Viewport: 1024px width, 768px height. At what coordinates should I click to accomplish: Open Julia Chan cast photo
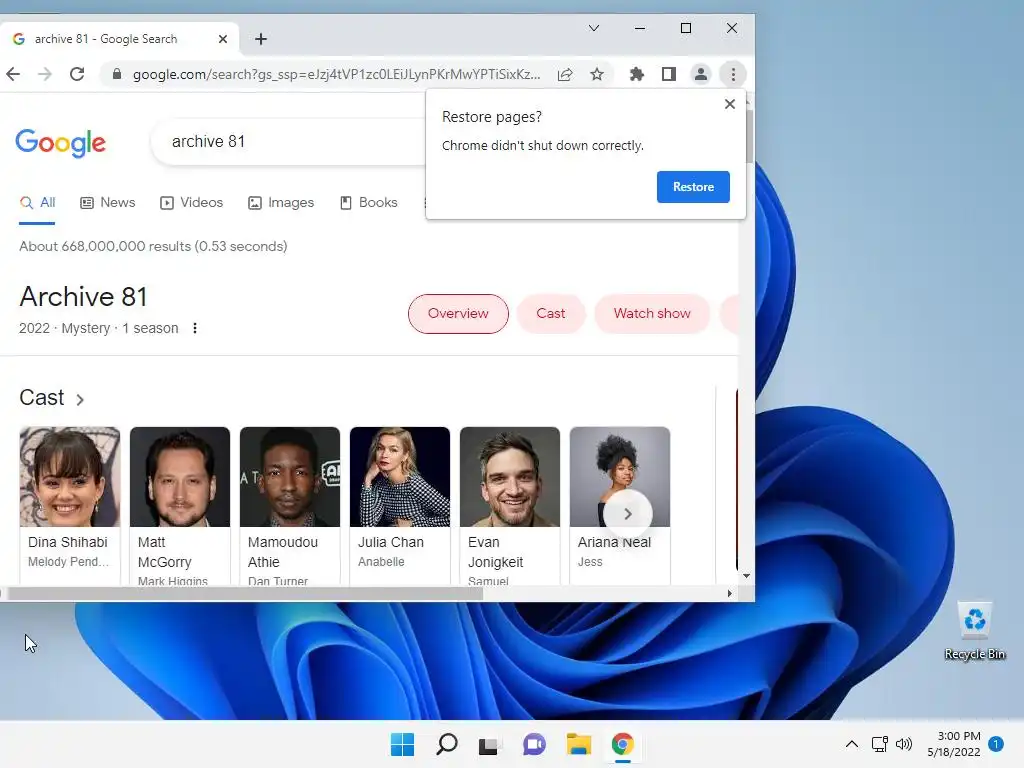click(400, 477)
